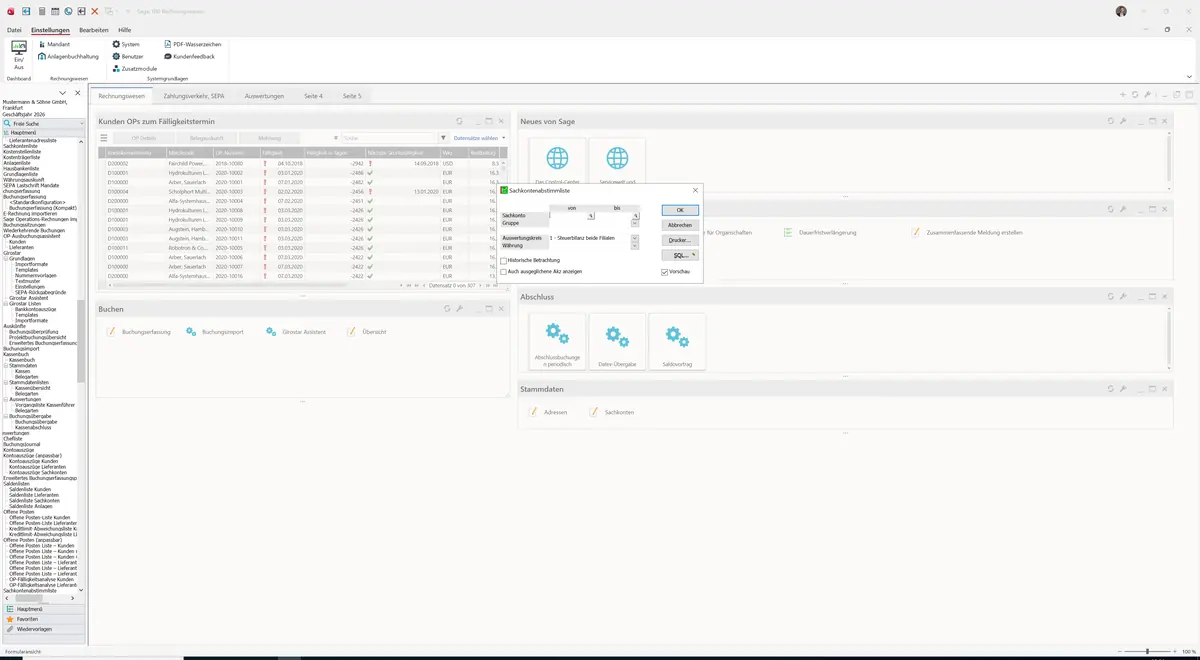
Task: Open the Auswertungskreis dropdown
Action: [x=635, y=238]
